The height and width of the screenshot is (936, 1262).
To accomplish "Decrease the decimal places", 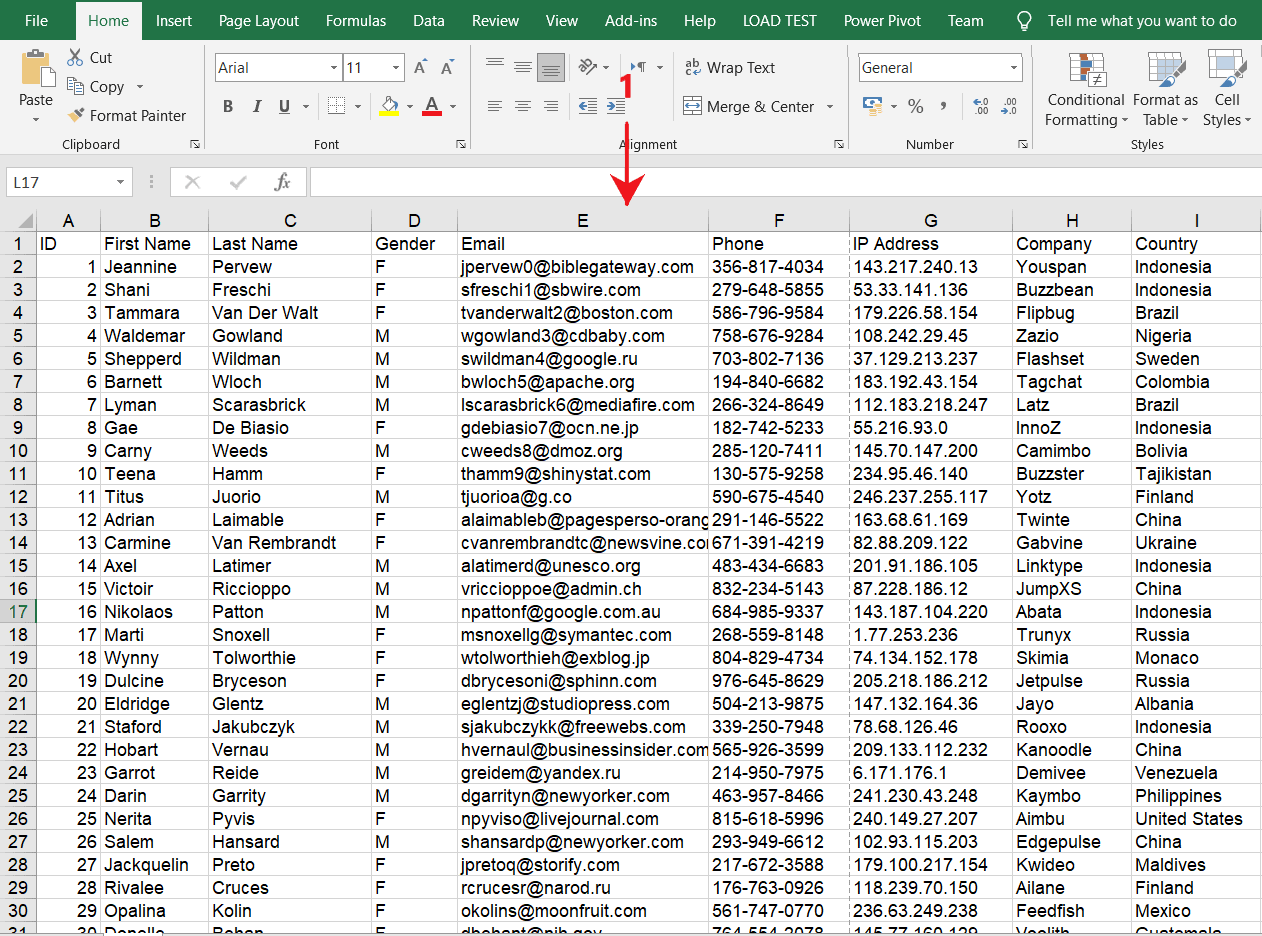I will (x=1008, y=106).
